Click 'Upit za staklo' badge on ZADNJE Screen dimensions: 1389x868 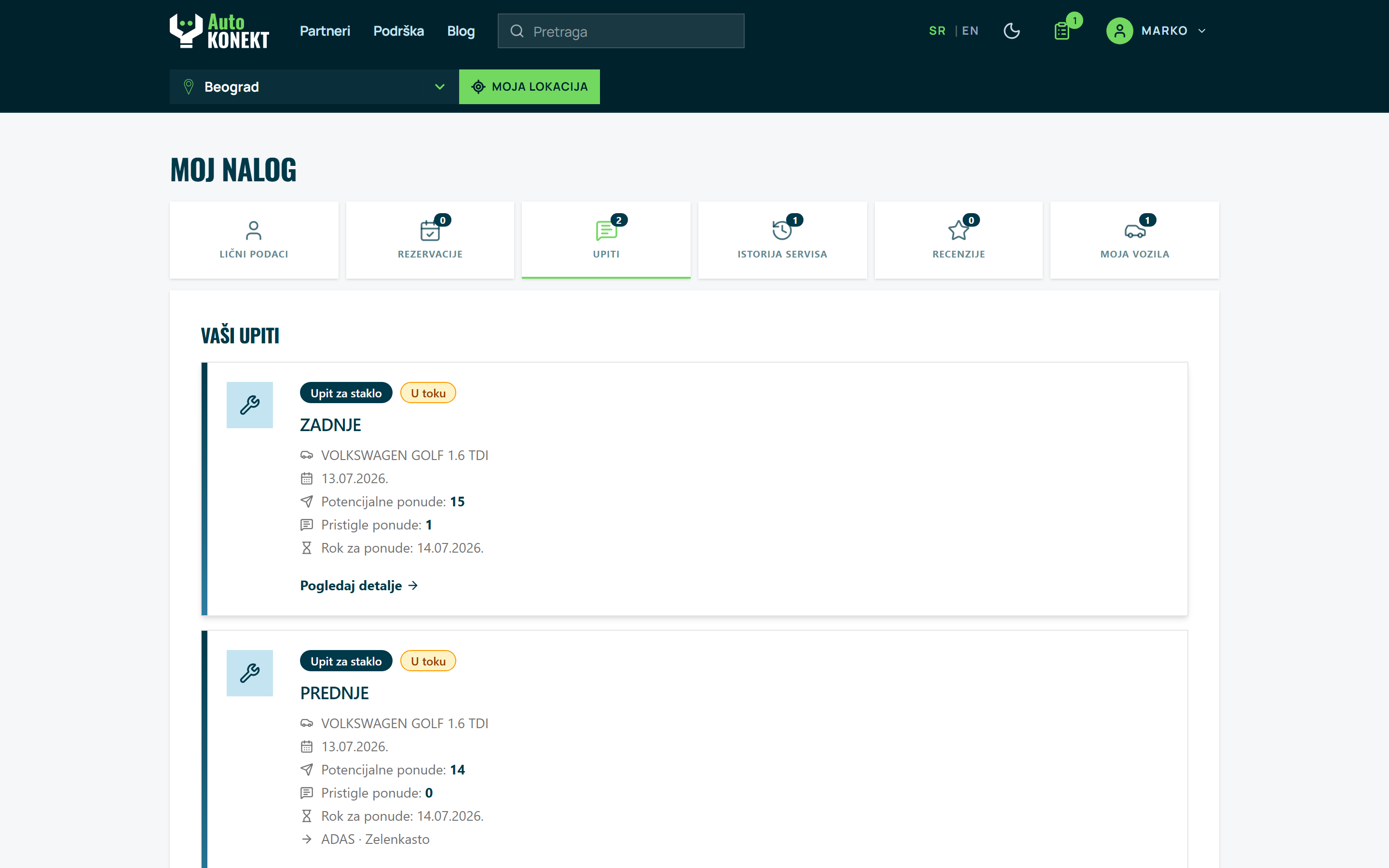tap(346, 393)
